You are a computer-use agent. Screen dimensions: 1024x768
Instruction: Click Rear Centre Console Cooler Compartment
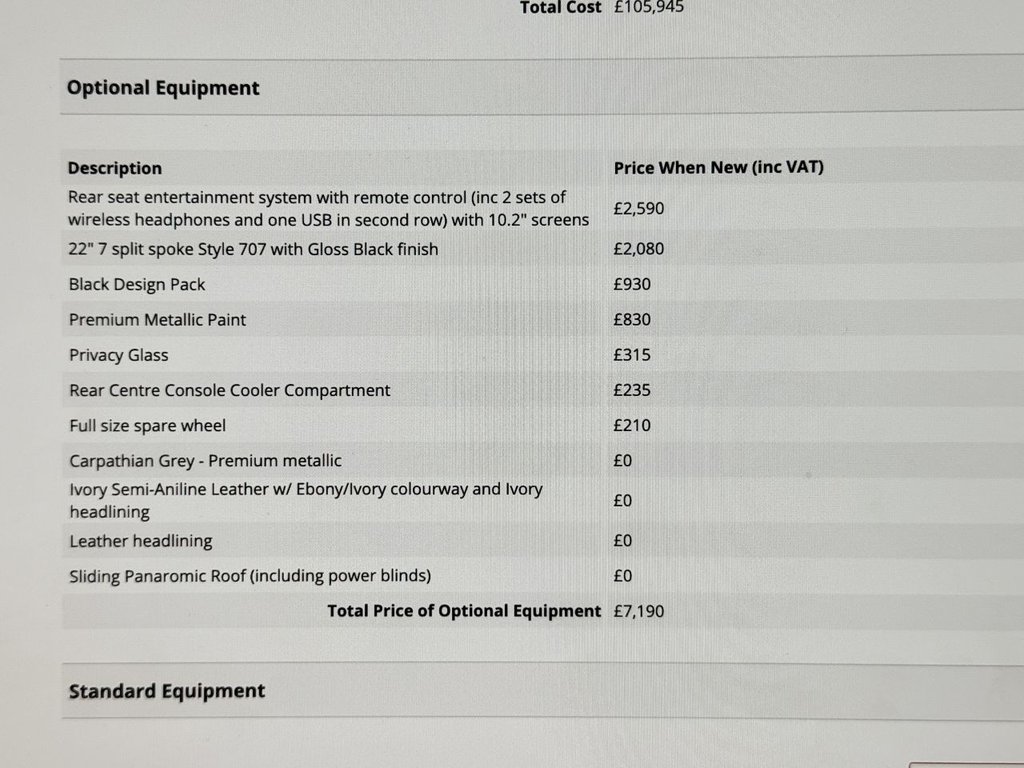[229, 390]
